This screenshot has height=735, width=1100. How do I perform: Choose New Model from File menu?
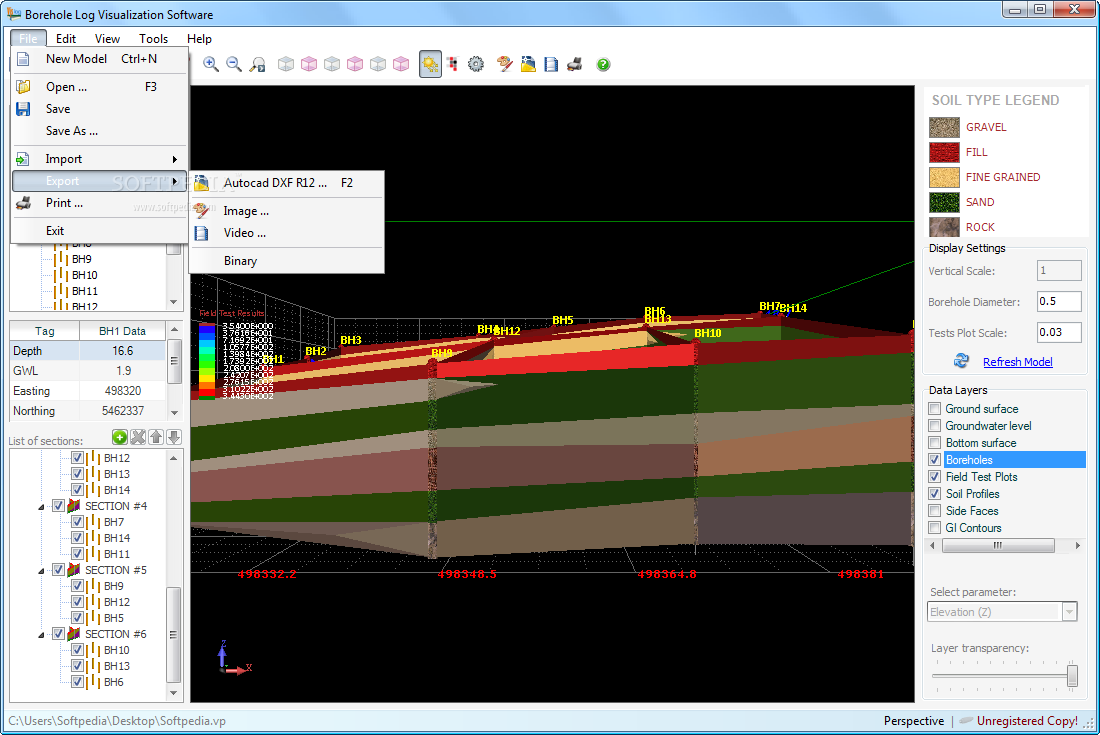(x=100, y=59)
